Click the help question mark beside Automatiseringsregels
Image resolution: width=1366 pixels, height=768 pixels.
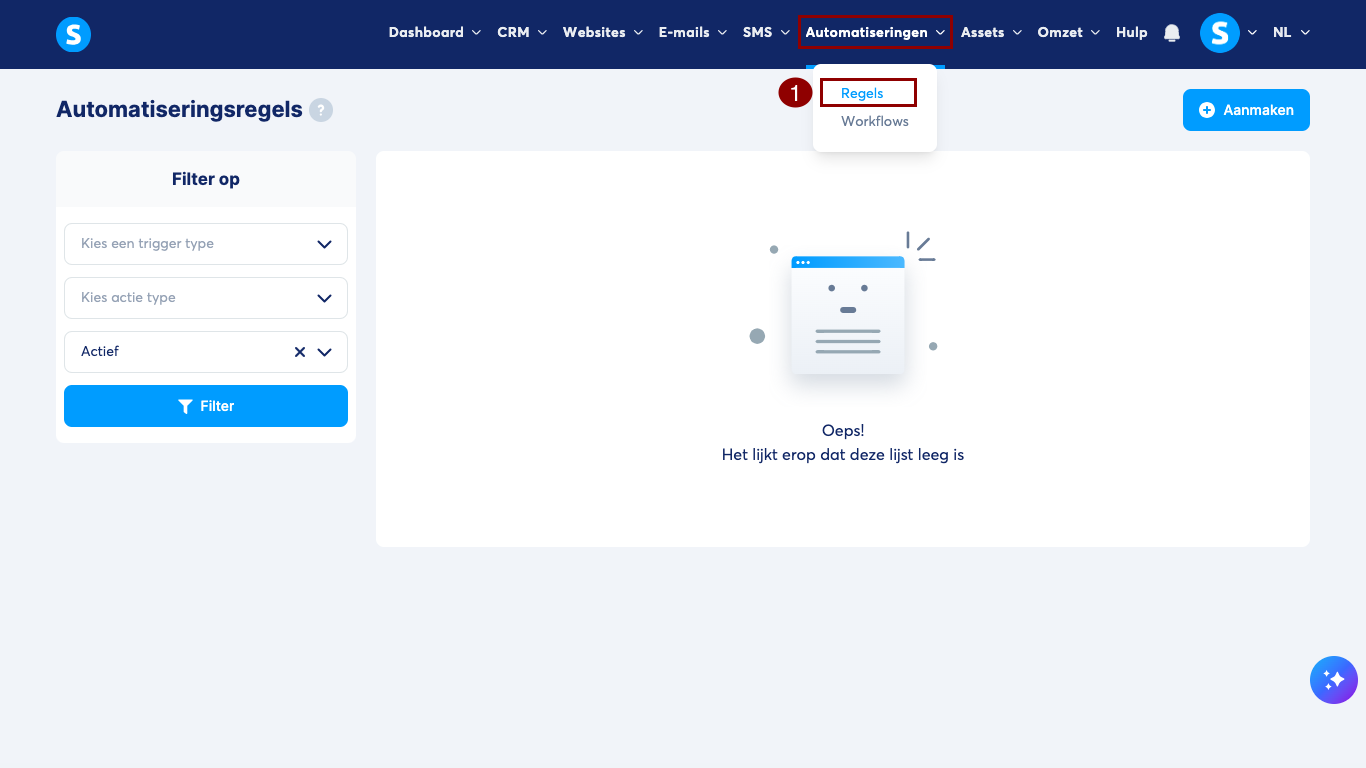320,110
